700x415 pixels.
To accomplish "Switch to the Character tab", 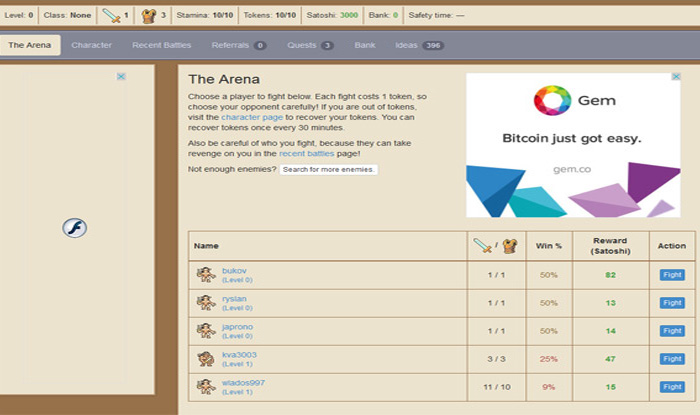I will pos(92,45).
